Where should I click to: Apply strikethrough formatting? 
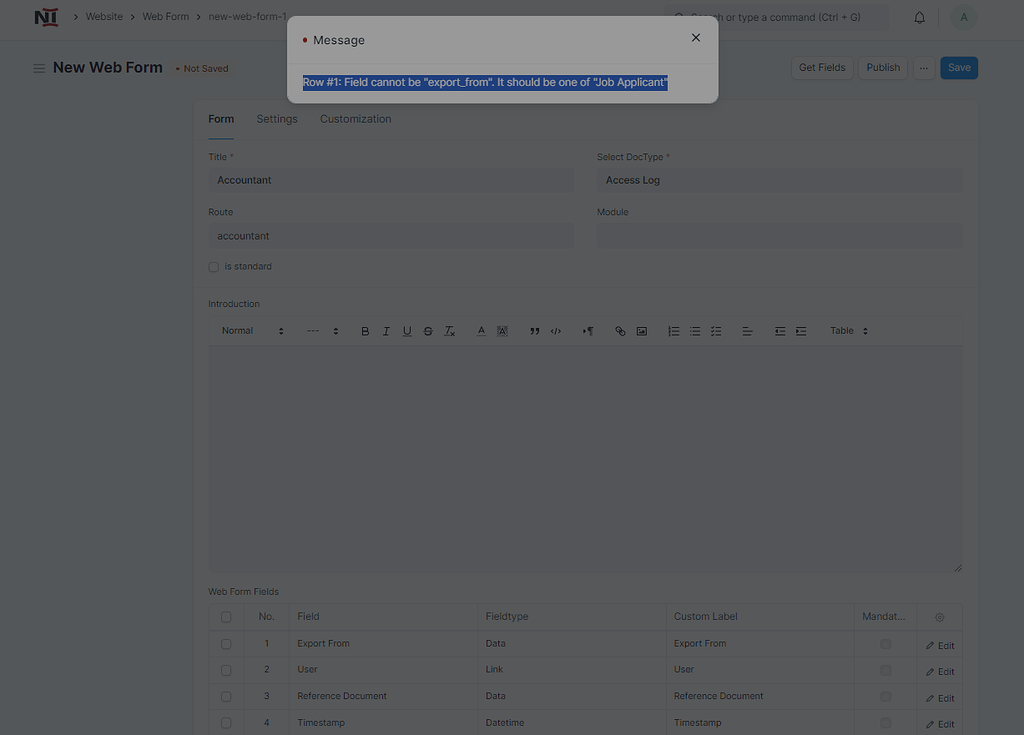[x=428, y=330]
